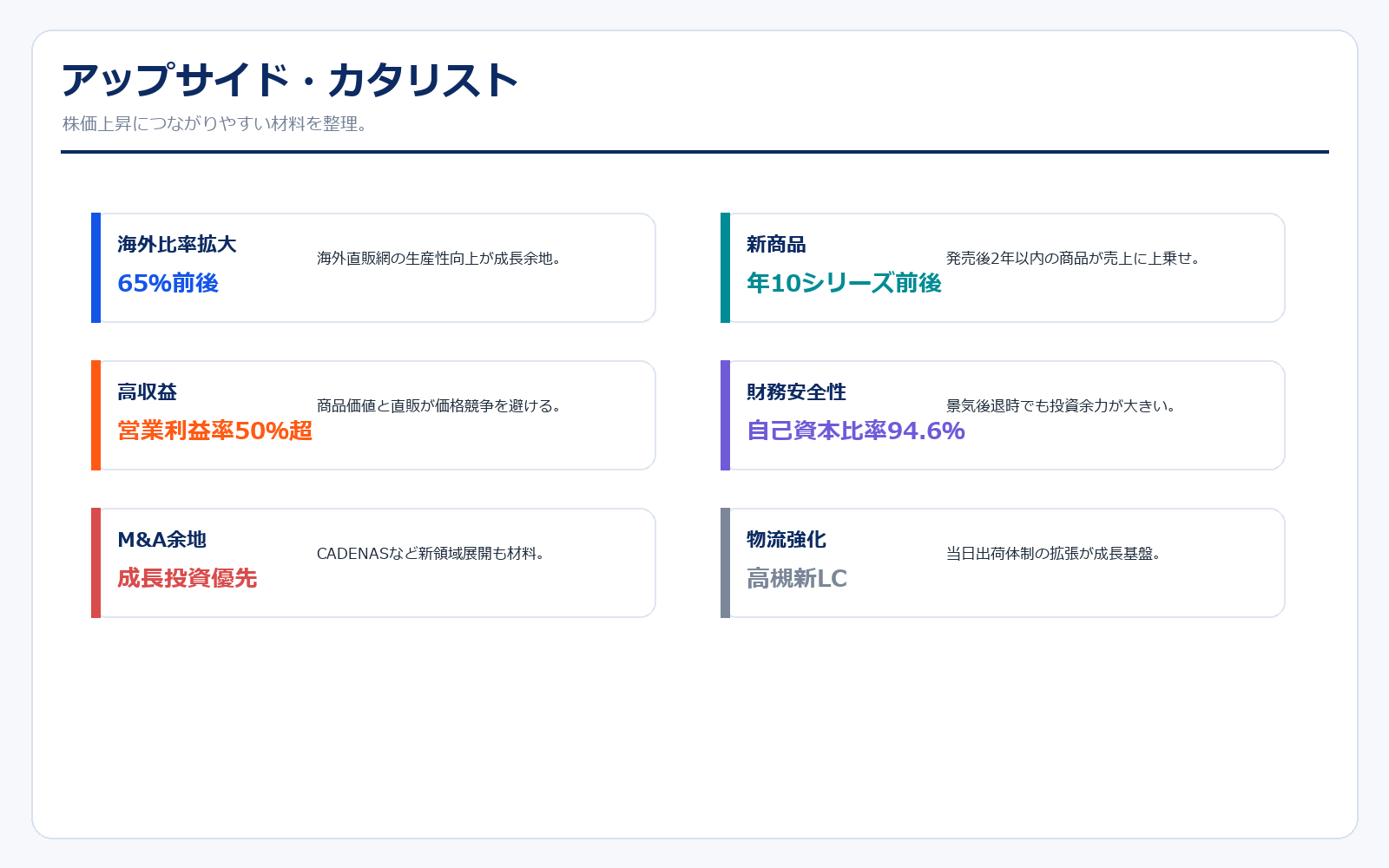Viewport: 1389px width, 868px height.
Task: Select the 新商品 card heading
Action: [776, 245]
